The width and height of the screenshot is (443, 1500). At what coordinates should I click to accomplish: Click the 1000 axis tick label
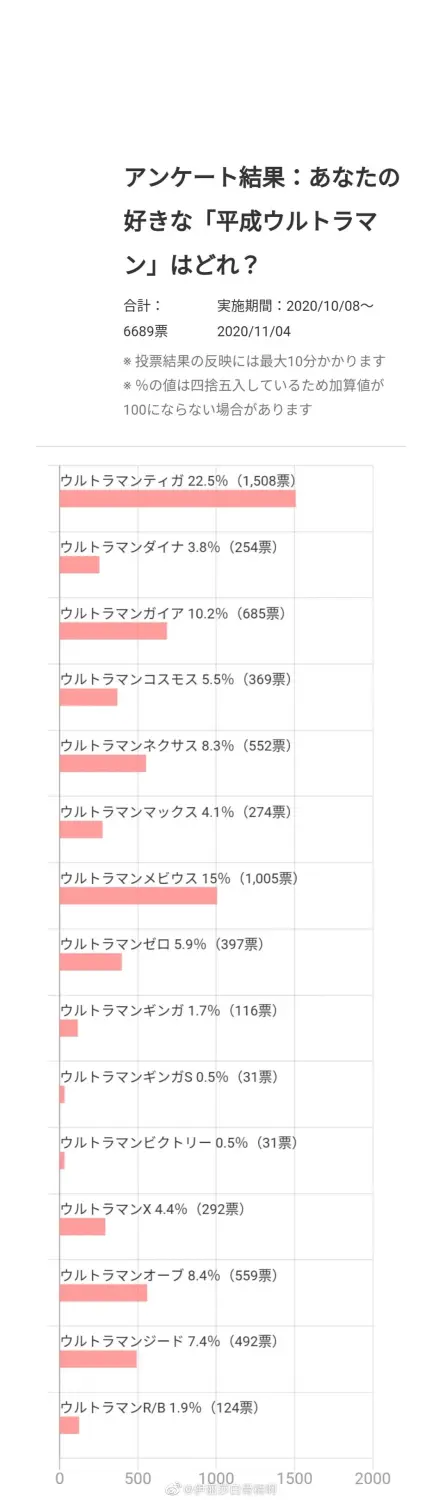pyautogui.click(x=216, y=1478)
